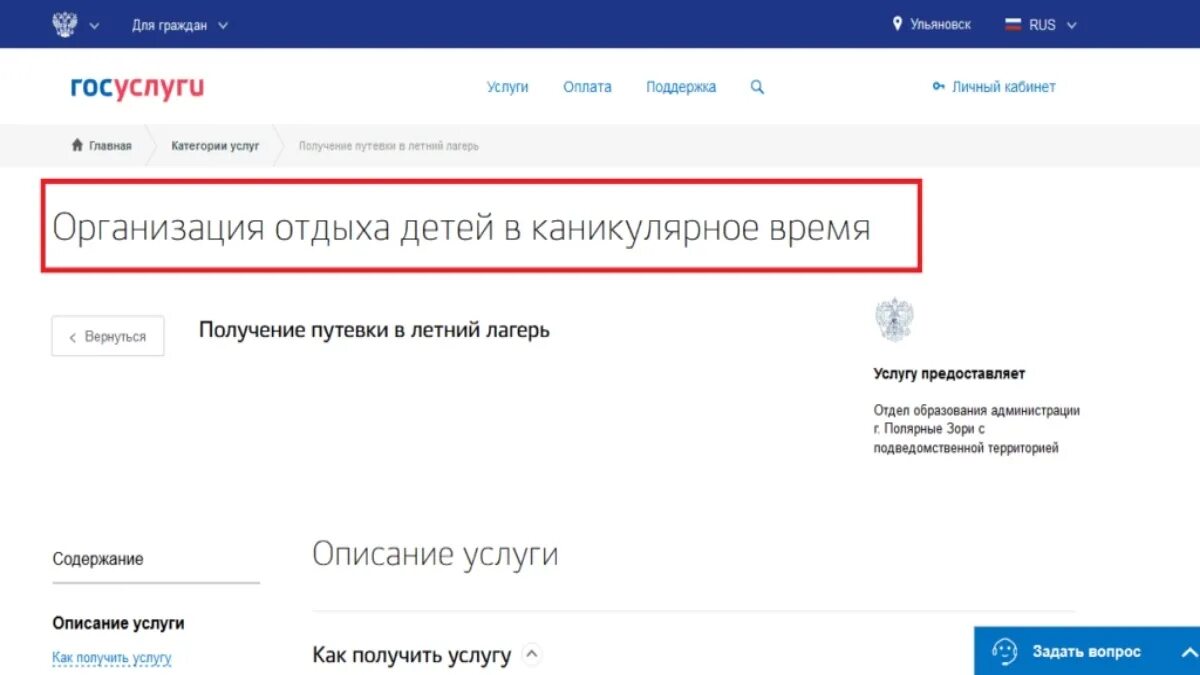Open the Услуги menu item
This screenshot has height=675, width=1200.
click(x=508, y=87)
